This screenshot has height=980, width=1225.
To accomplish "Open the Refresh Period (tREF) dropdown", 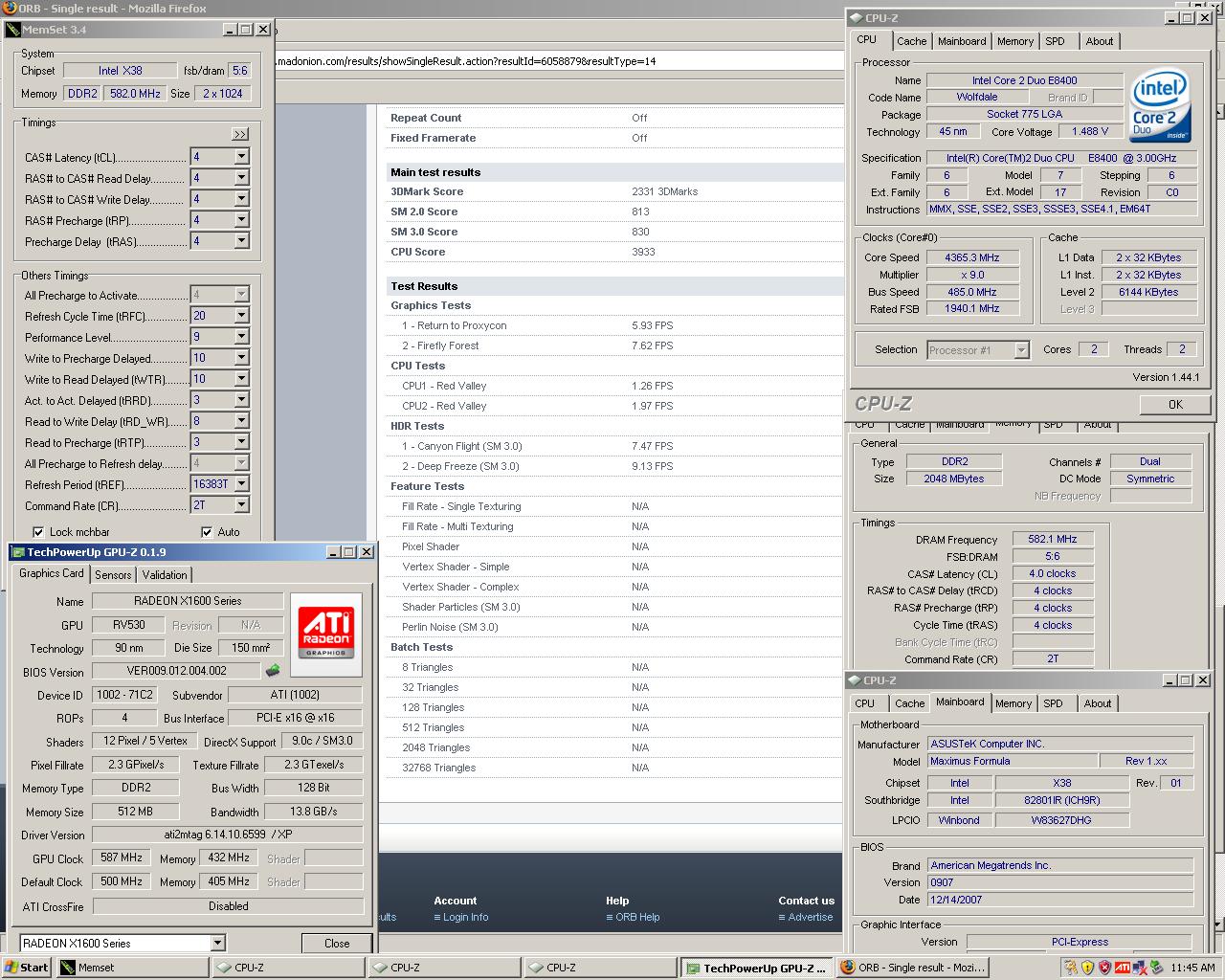I will coord(241,484).
